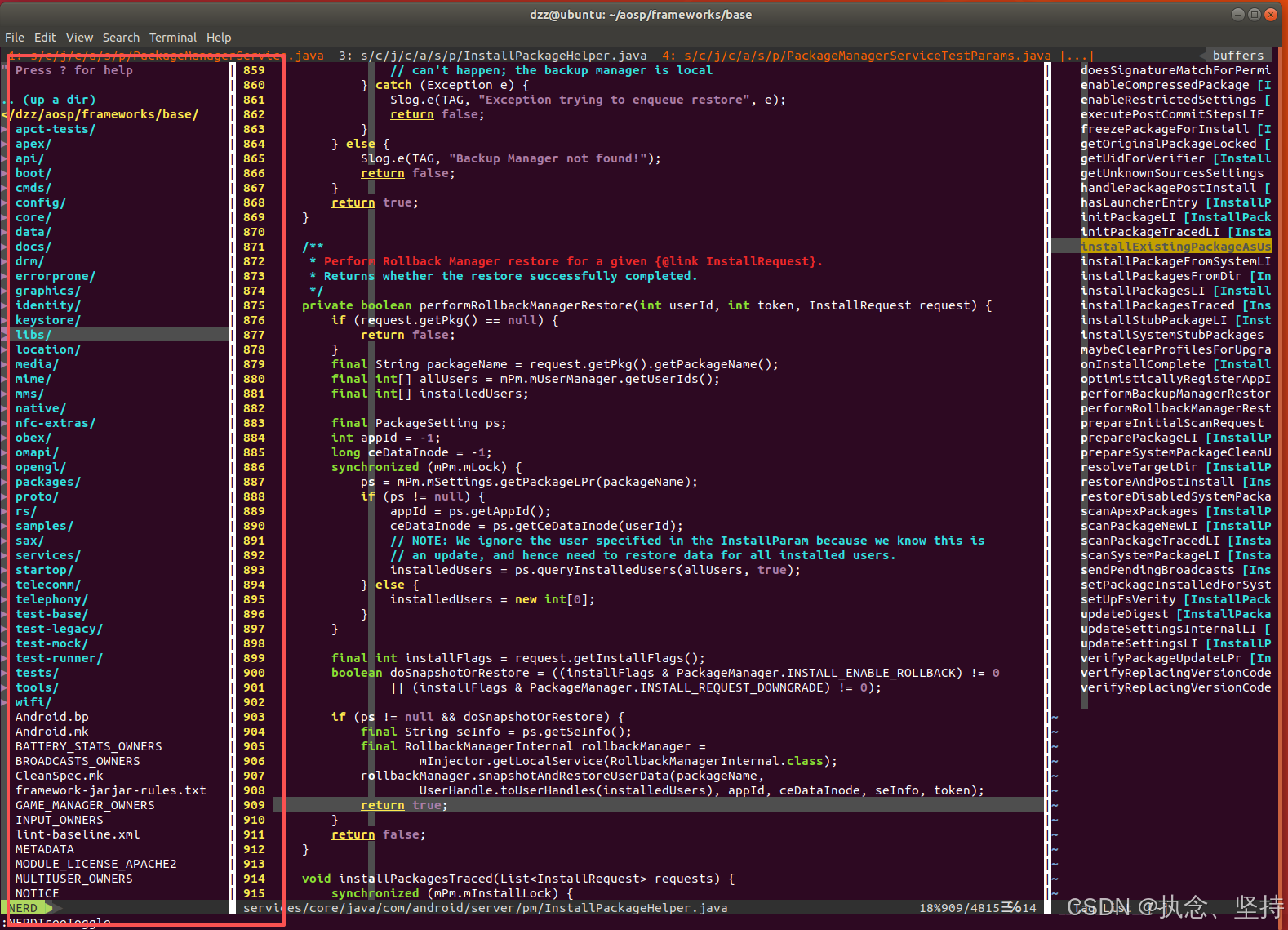Select the wifi/ directory entry

coord(33,702)
